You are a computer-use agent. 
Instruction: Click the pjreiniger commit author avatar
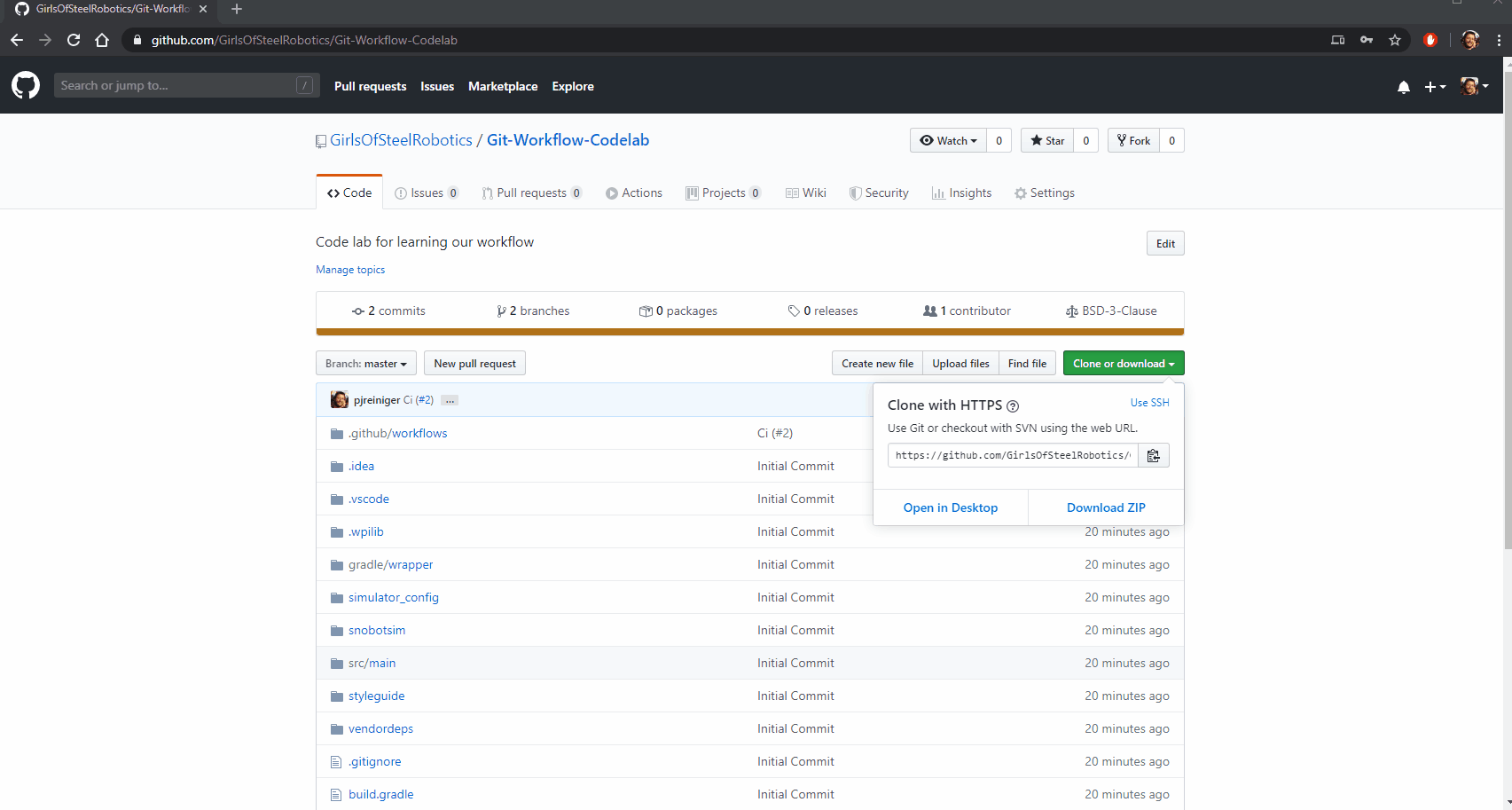(340, 399)
